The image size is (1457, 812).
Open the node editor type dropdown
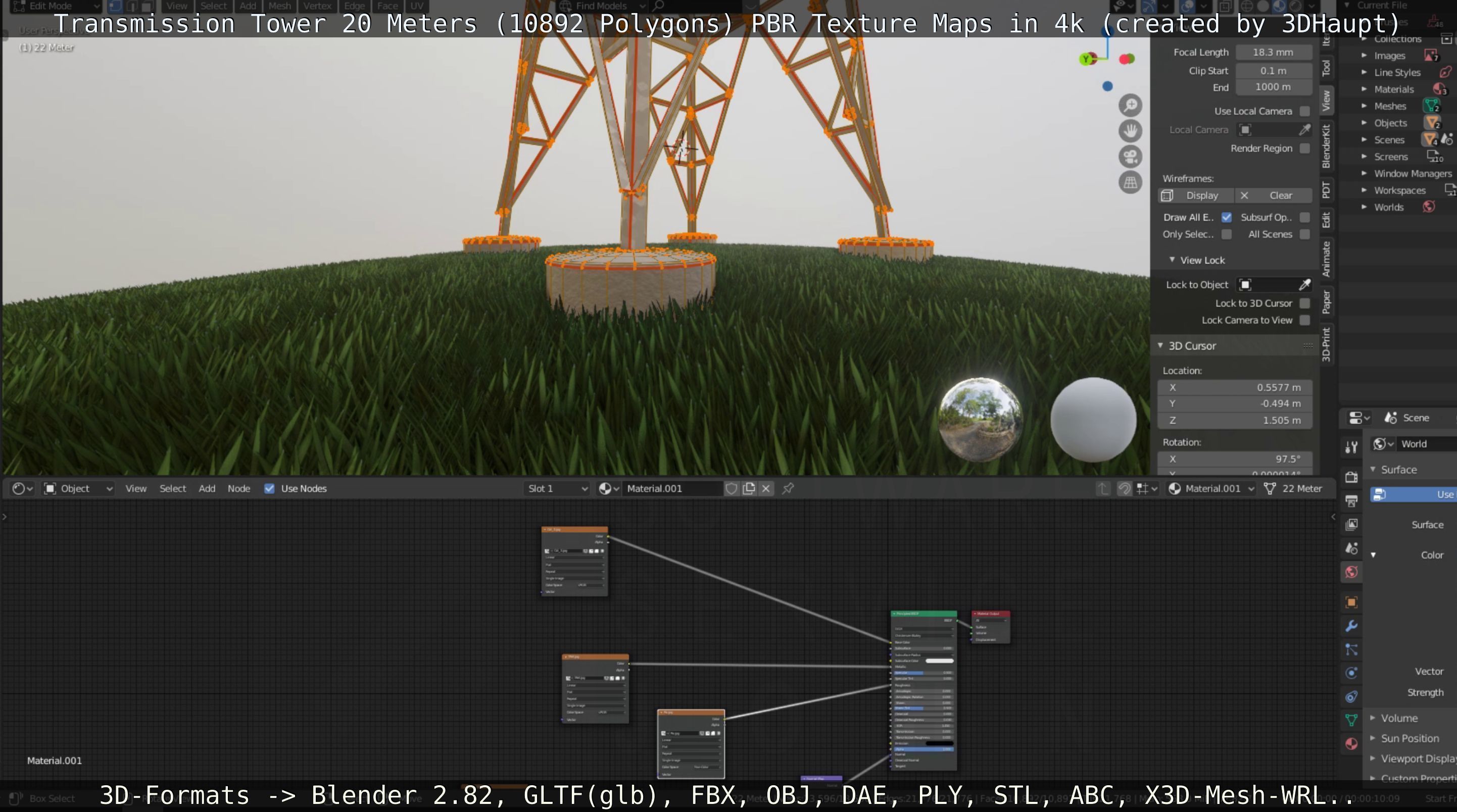[x=23, y=488]
